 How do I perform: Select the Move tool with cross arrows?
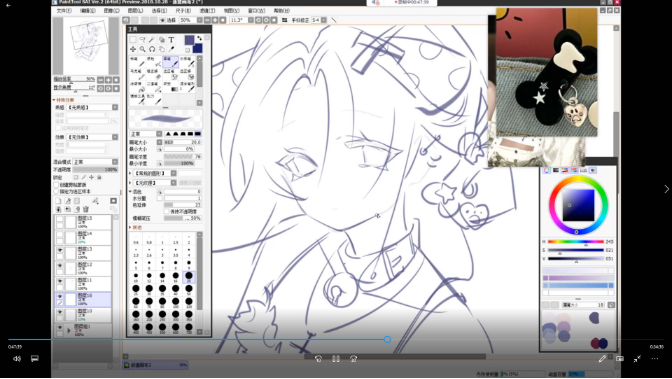click(133, 49)
